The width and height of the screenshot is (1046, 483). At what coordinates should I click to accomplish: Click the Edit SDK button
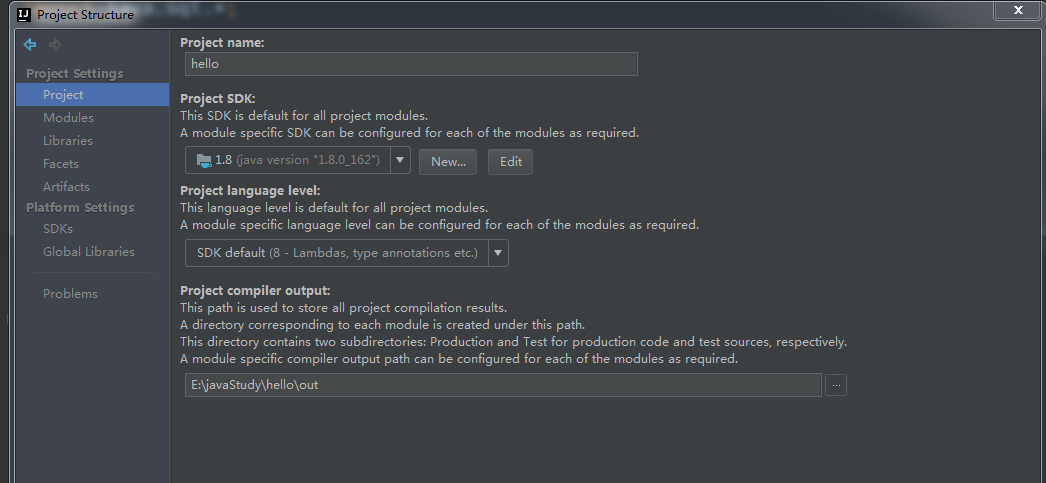tap(511, 161)
